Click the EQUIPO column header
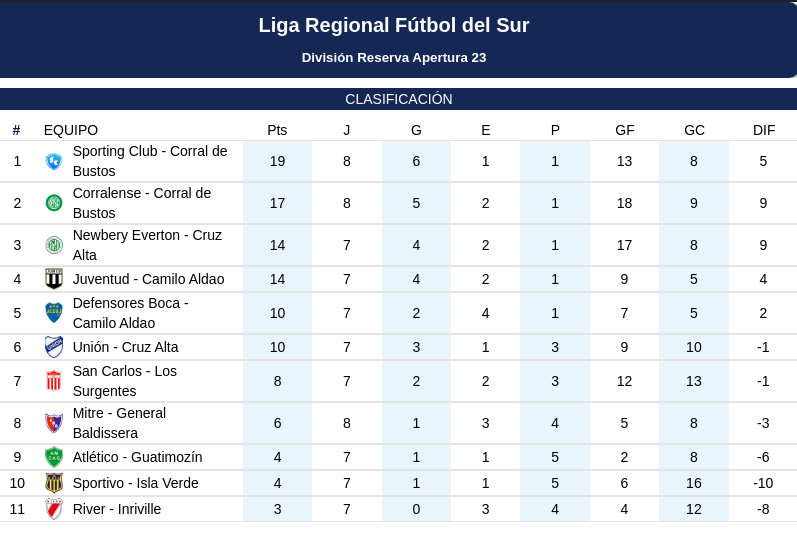The image size is (797, 537). 71,130
